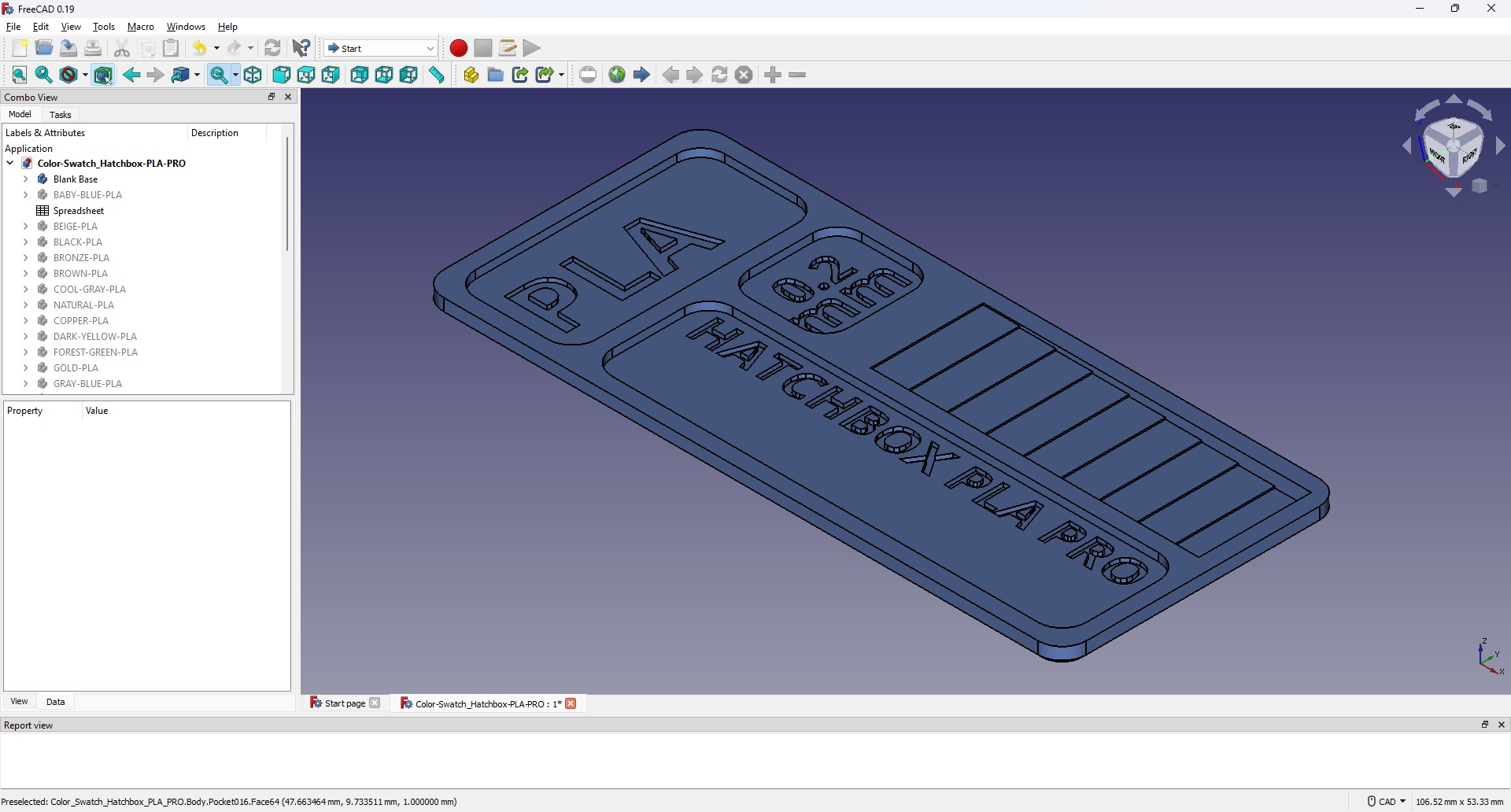Stop the current web page loading
Screen dimensions: 1511x812
pos(744,75)
